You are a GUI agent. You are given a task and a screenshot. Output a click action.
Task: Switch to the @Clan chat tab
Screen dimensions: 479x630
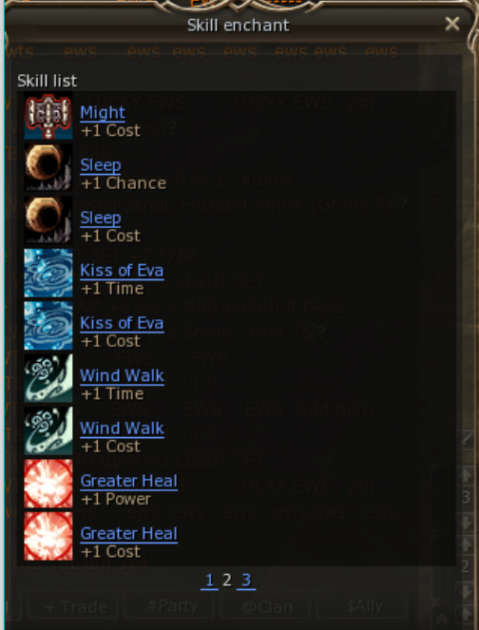267,607
